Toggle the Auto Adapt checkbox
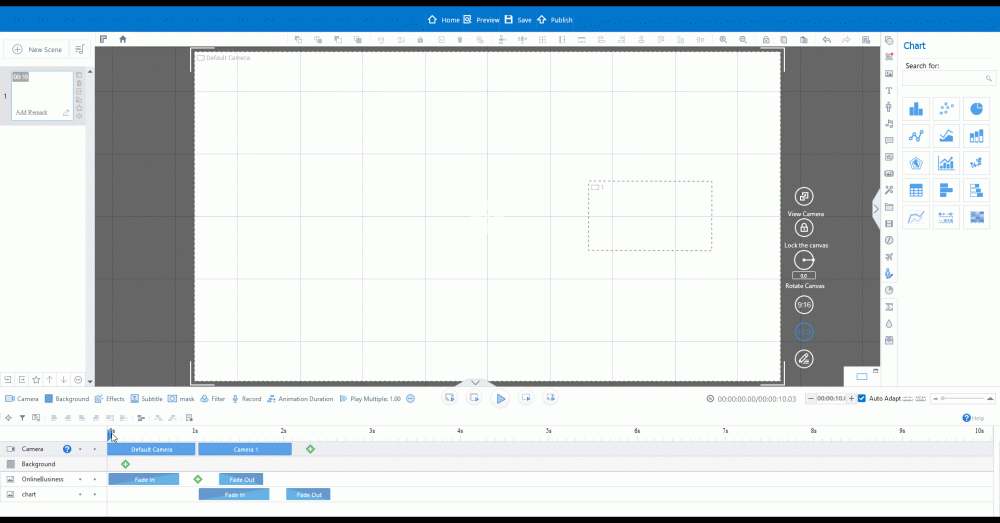 pos(862,399)
